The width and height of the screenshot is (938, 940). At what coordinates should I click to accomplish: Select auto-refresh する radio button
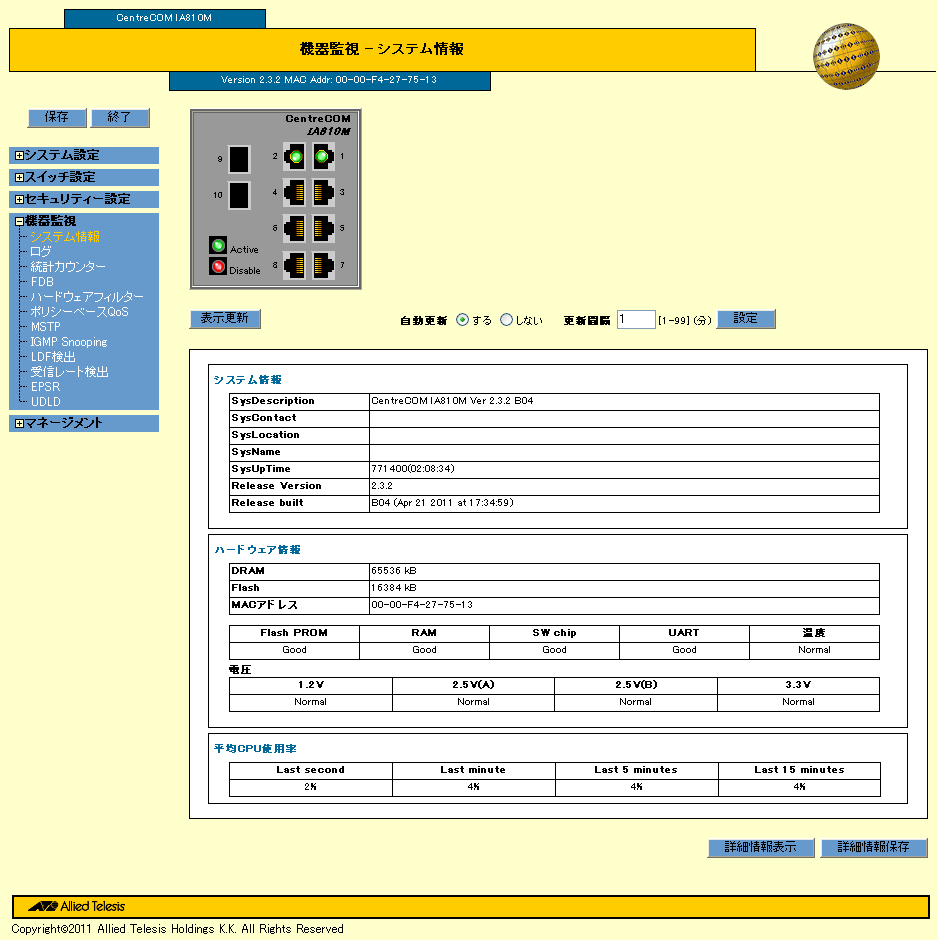(462, 320)
